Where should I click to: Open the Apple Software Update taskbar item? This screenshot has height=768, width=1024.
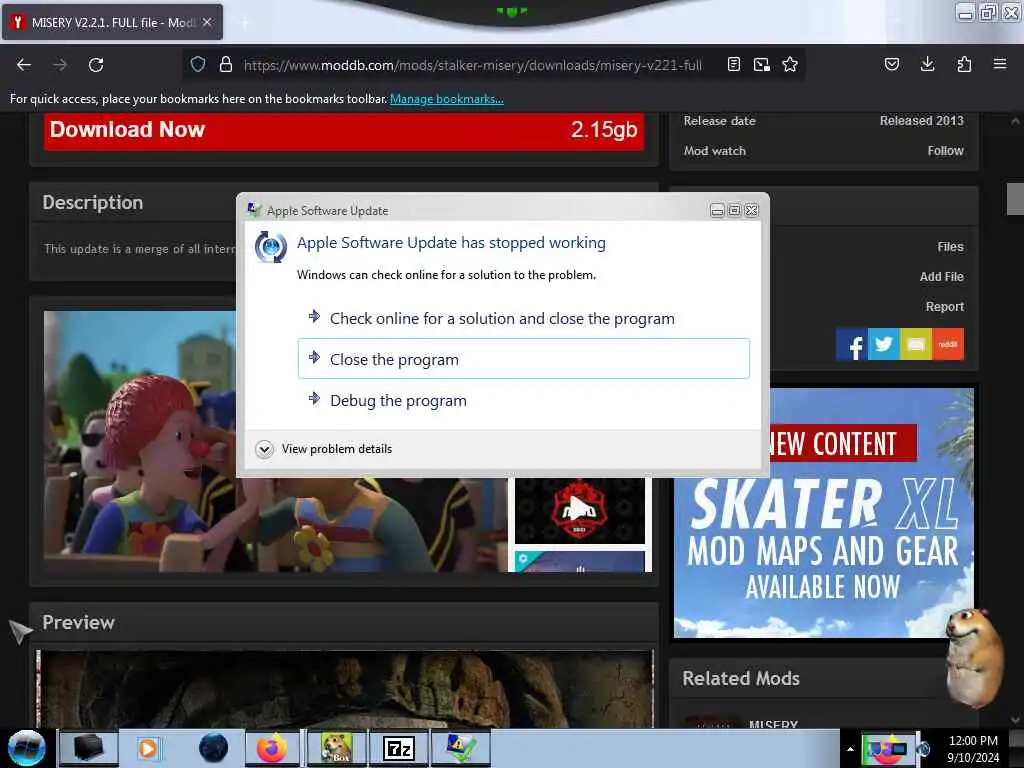click(x=461, y=748)
